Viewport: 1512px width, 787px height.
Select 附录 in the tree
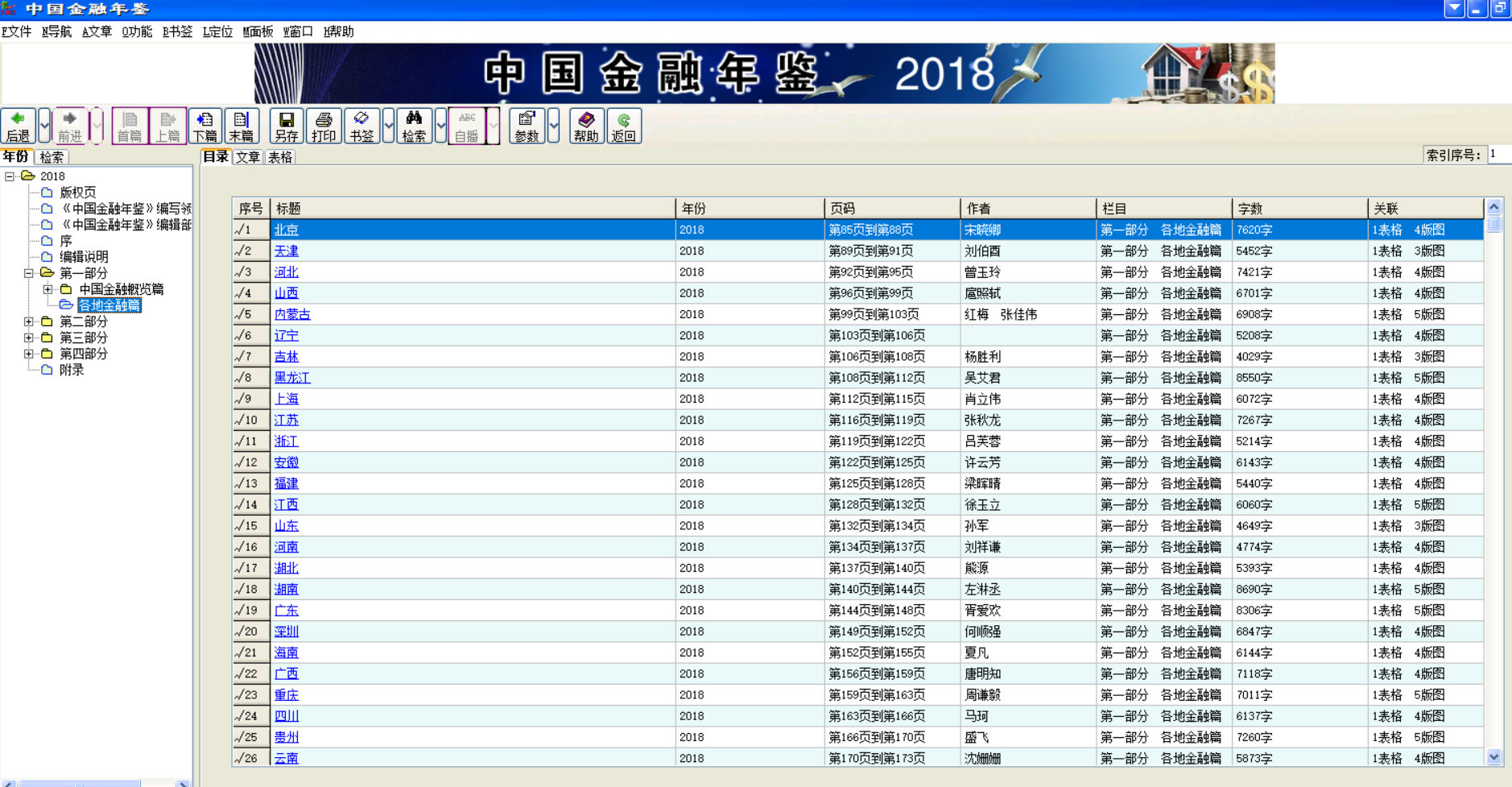coord(72,370)
